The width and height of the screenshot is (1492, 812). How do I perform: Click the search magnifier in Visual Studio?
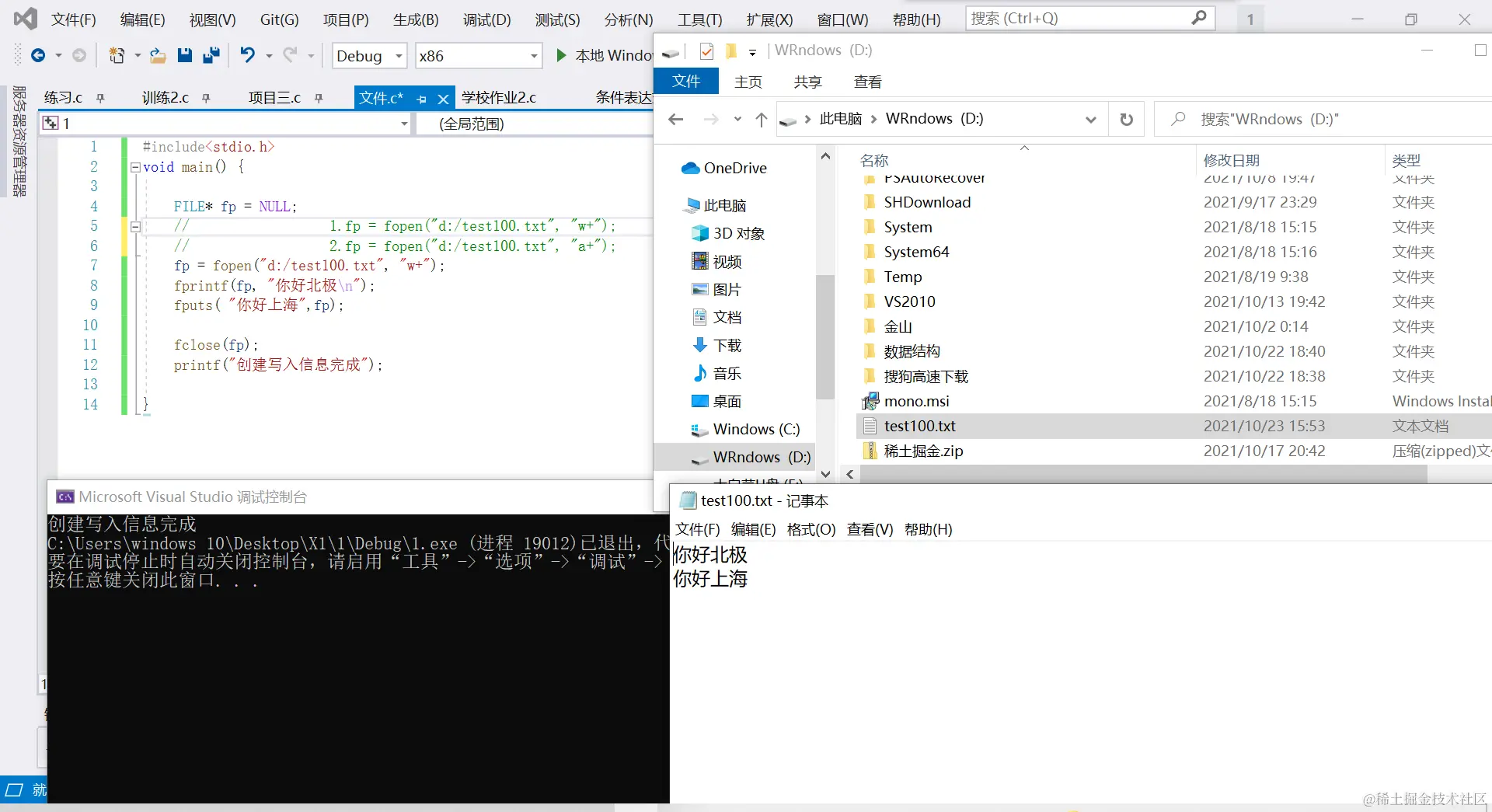point(1199,17)
